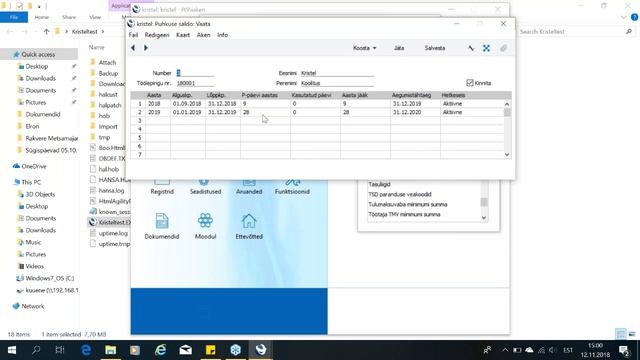The width and height of the screenshot is (640, 360).
Task: Click the workflow line icon in toolbar
Action: pos(471,48)
